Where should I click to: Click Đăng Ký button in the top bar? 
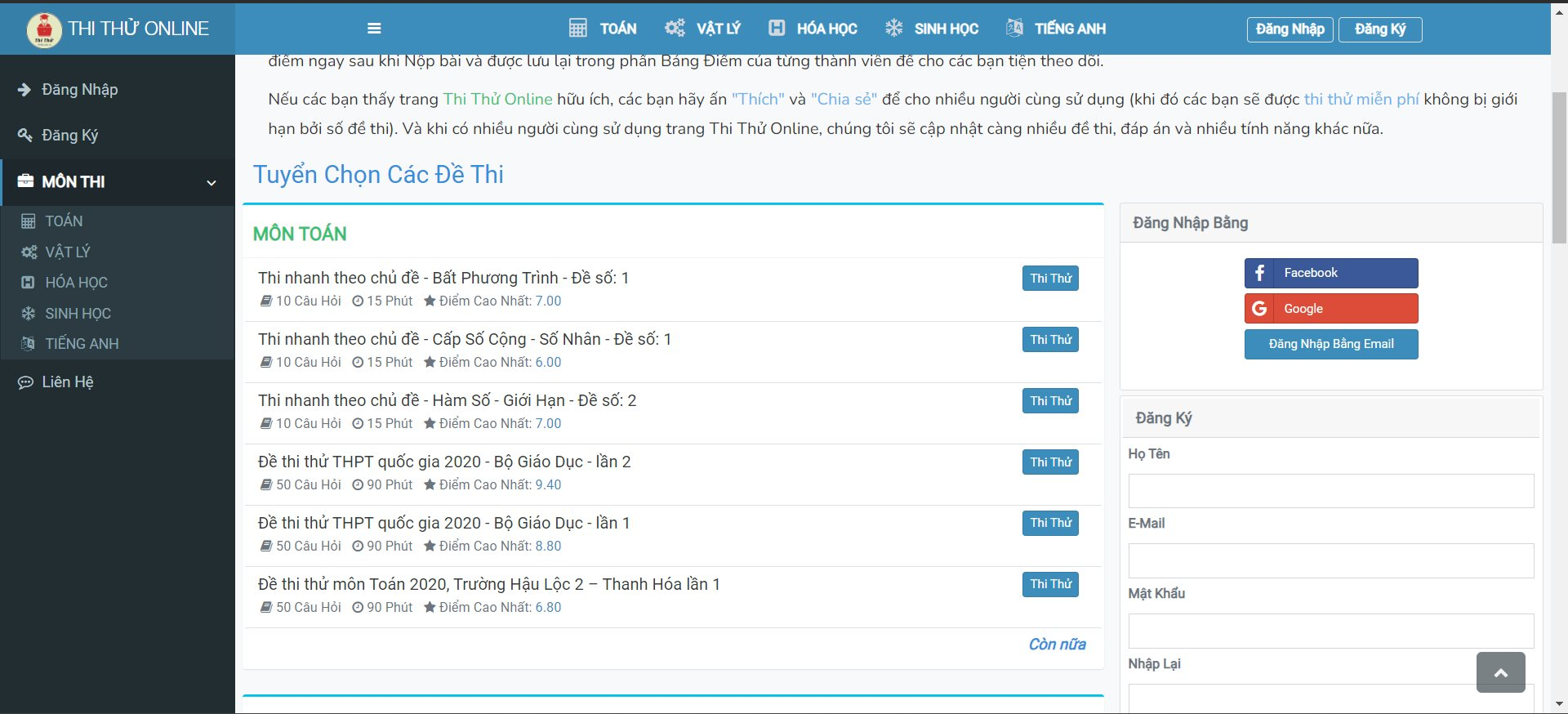point(1380,29)
